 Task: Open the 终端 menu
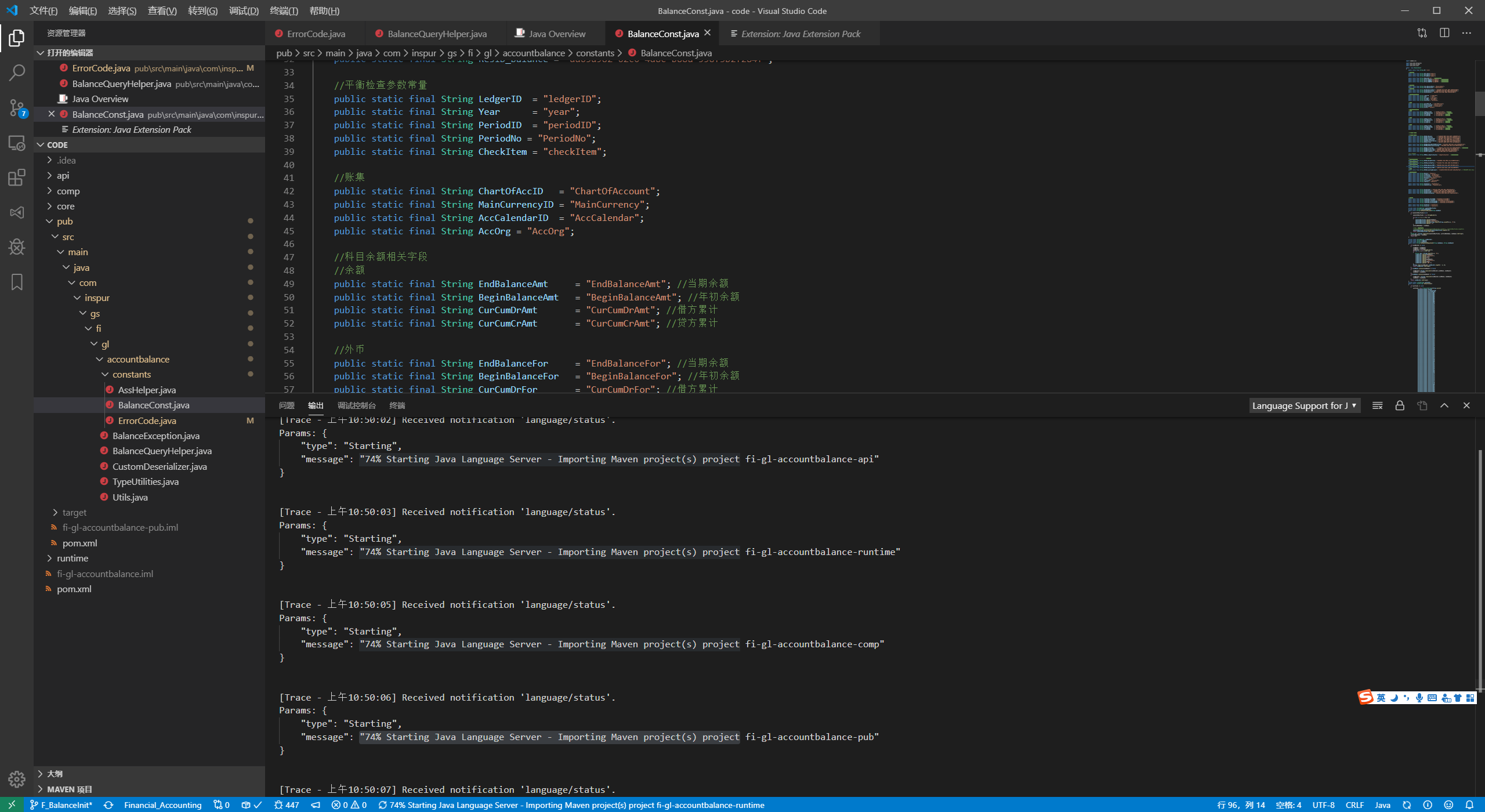click(282, 10)
